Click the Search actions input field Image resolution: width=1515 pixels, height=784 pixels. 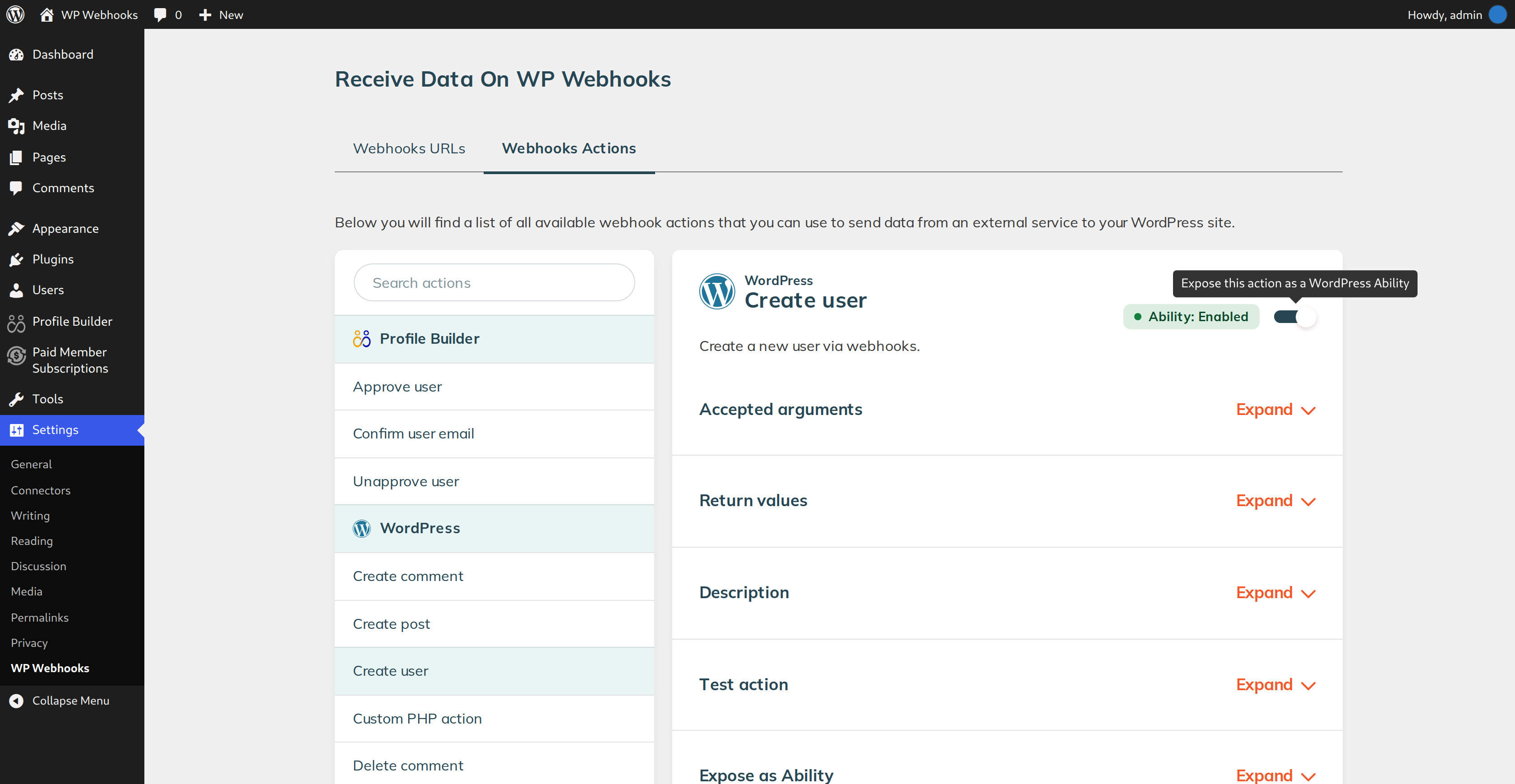pyautogui.click(x=494, y=282)
